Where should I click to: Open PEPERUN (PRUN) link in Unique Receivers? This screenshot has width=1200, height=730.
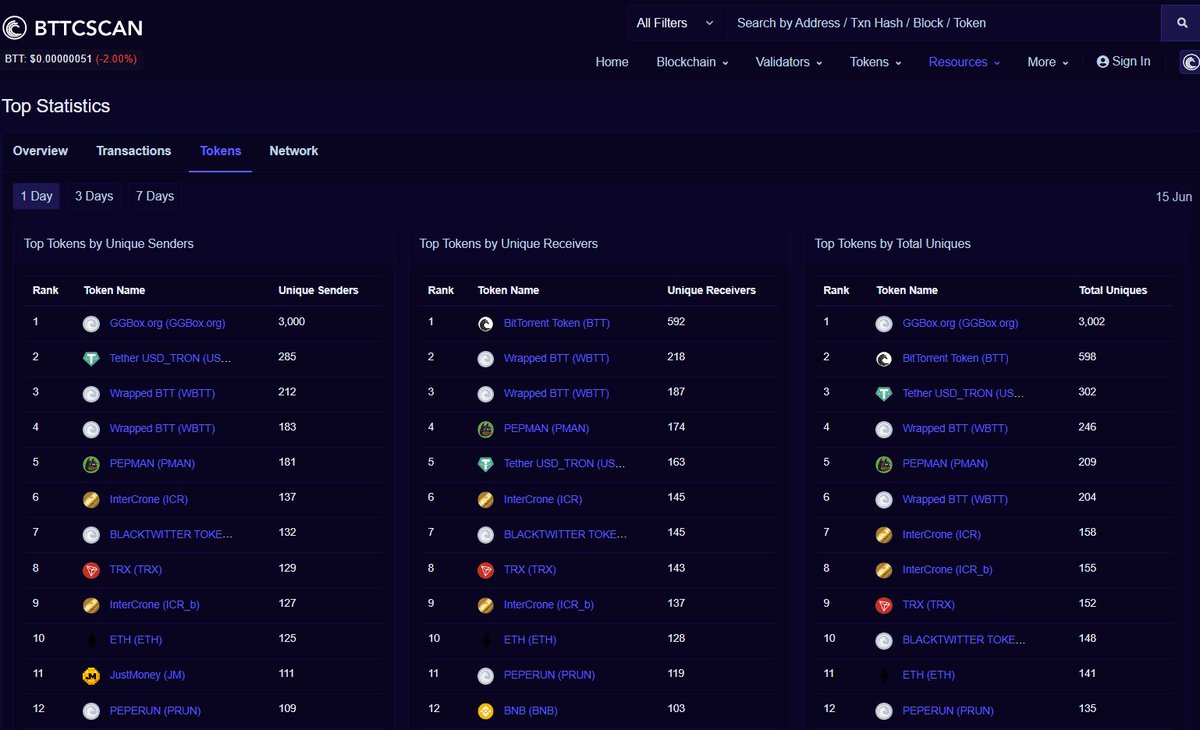tap(549, 676)
